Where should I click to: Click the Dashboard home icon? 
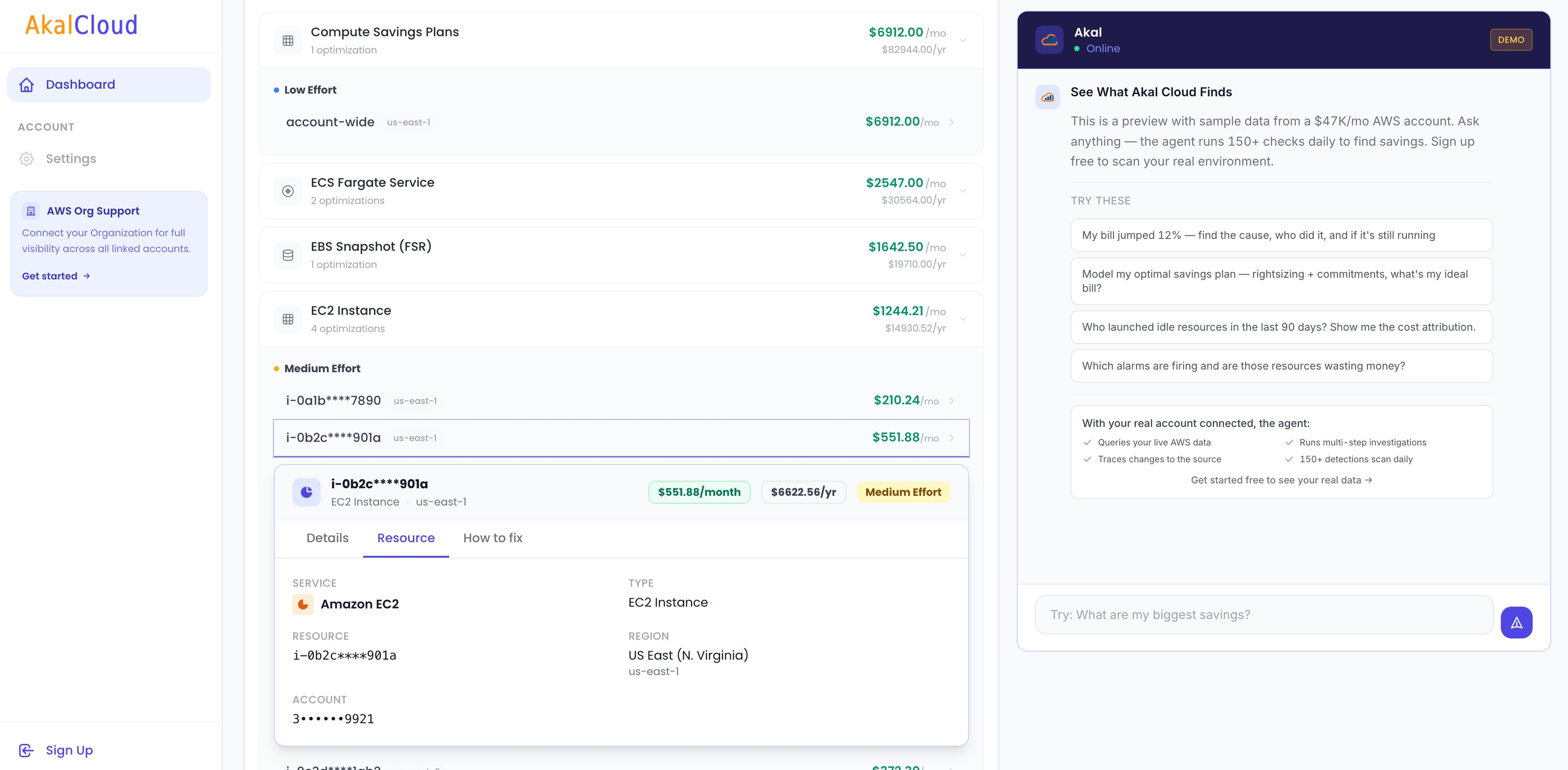27,85
